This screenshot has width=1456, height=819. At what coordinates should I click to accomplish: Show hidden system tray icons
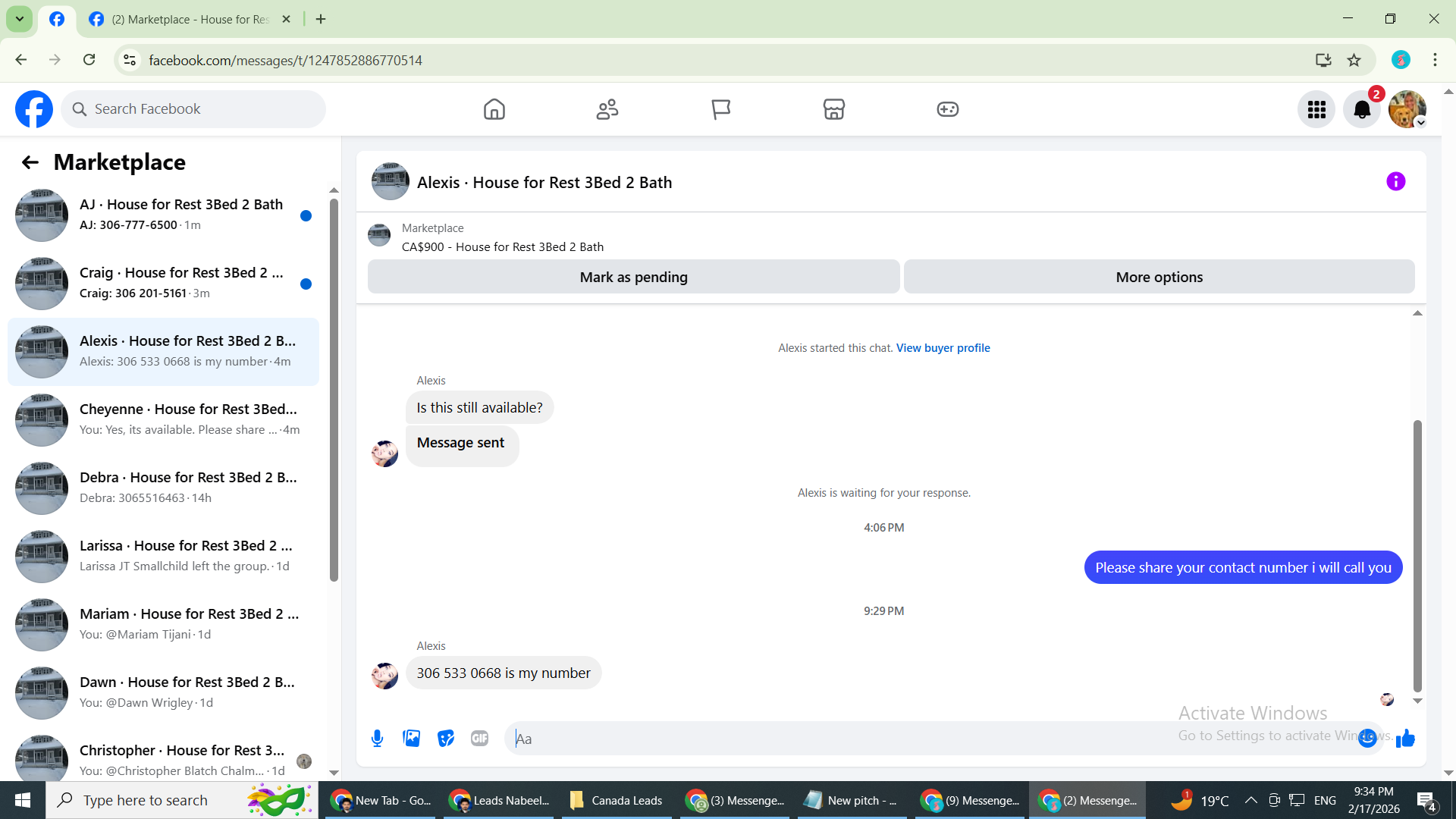[x=1251, y=801]
